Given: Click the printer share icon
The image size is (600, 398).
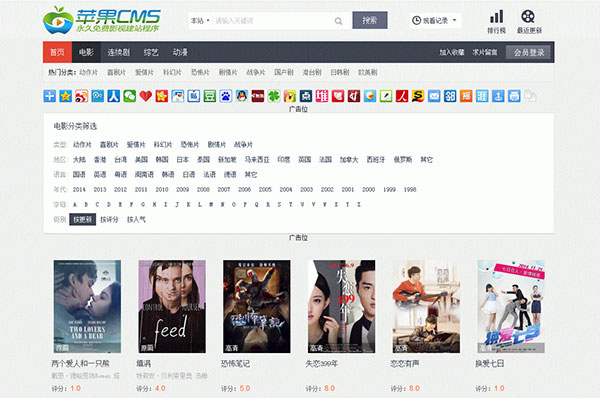Looking at the screenshot, I should click(514, 96).
